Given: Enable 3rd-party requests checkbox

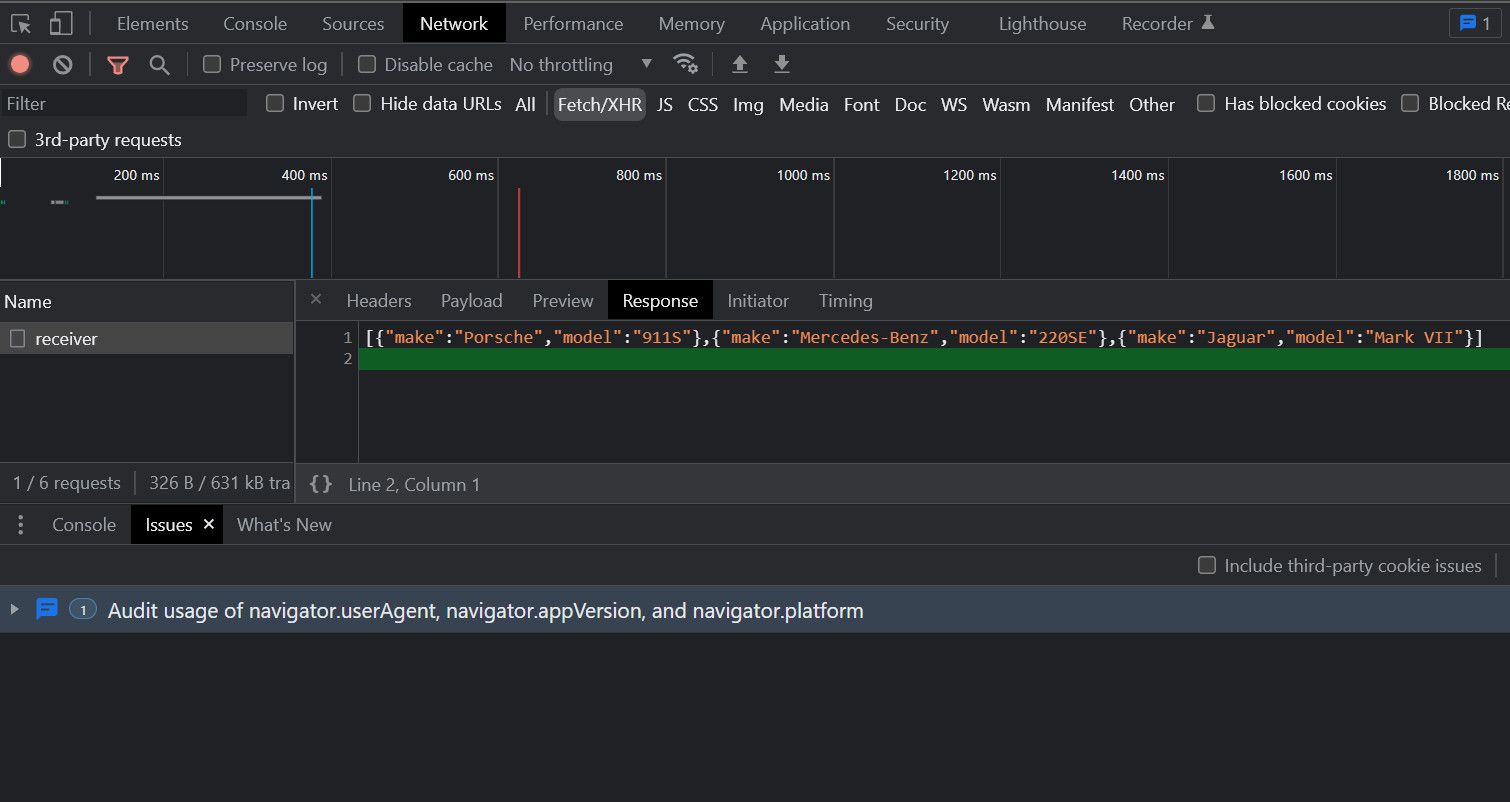Looking at the screenshot, I should [17, 140].
